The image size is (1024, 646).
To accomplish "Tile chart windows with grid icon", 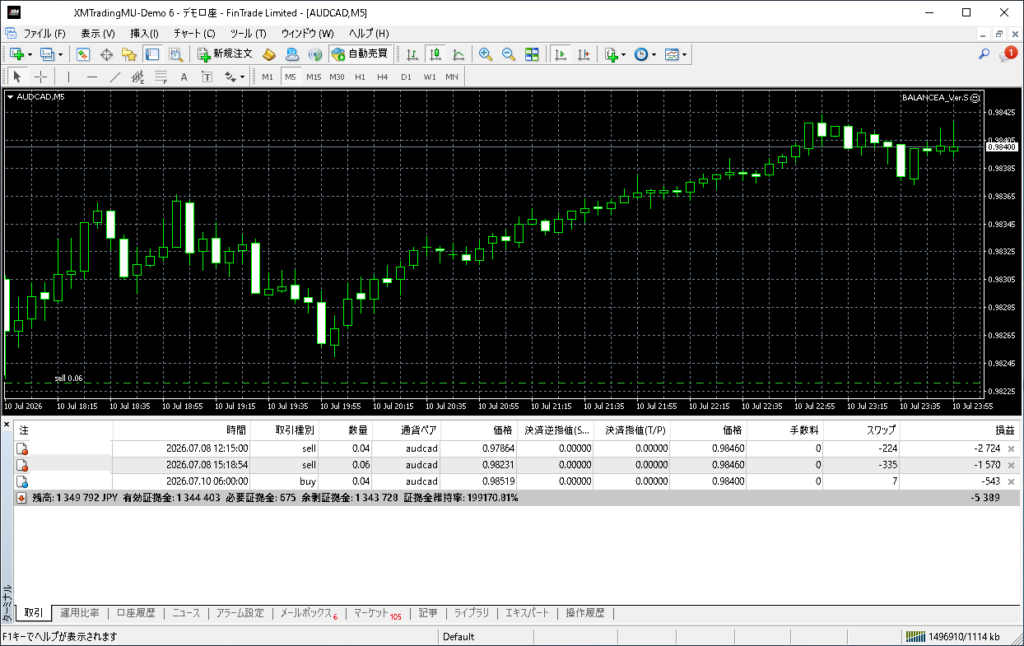I will pos(532,54).
